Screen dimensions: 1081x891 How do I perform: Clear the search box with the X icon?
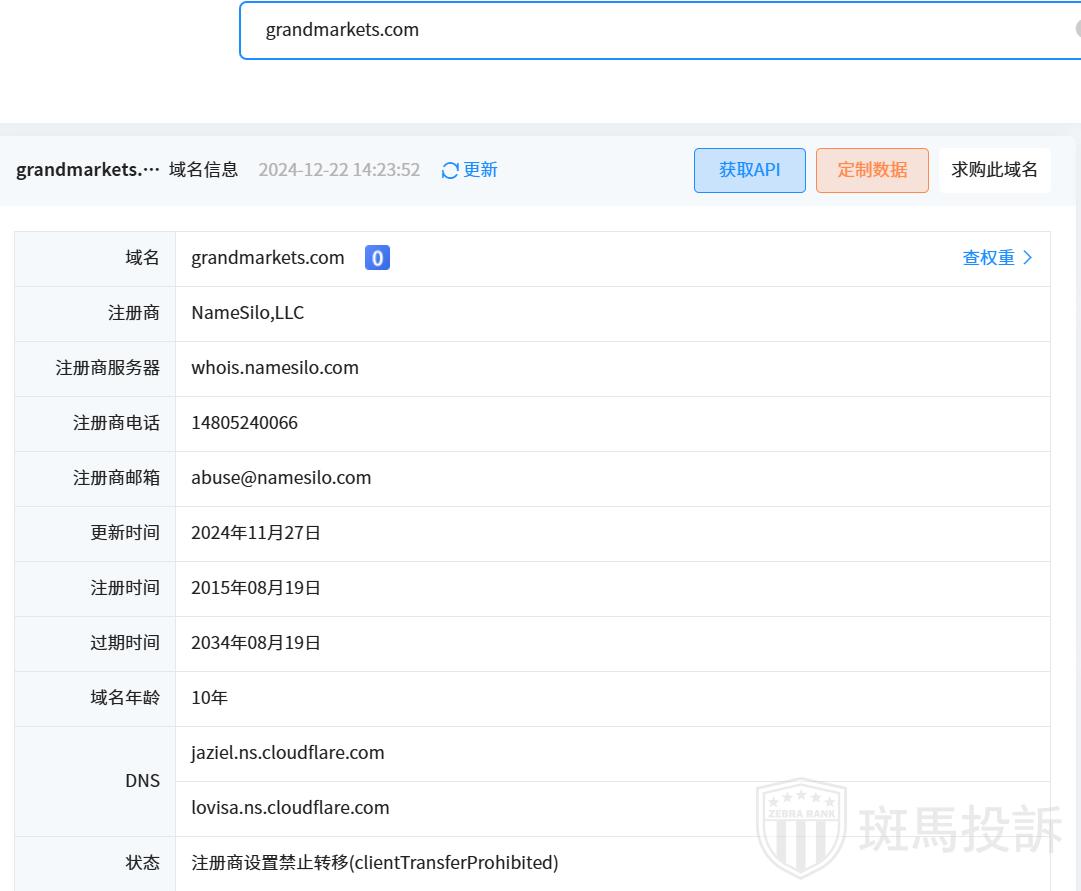click(1077, 29)
